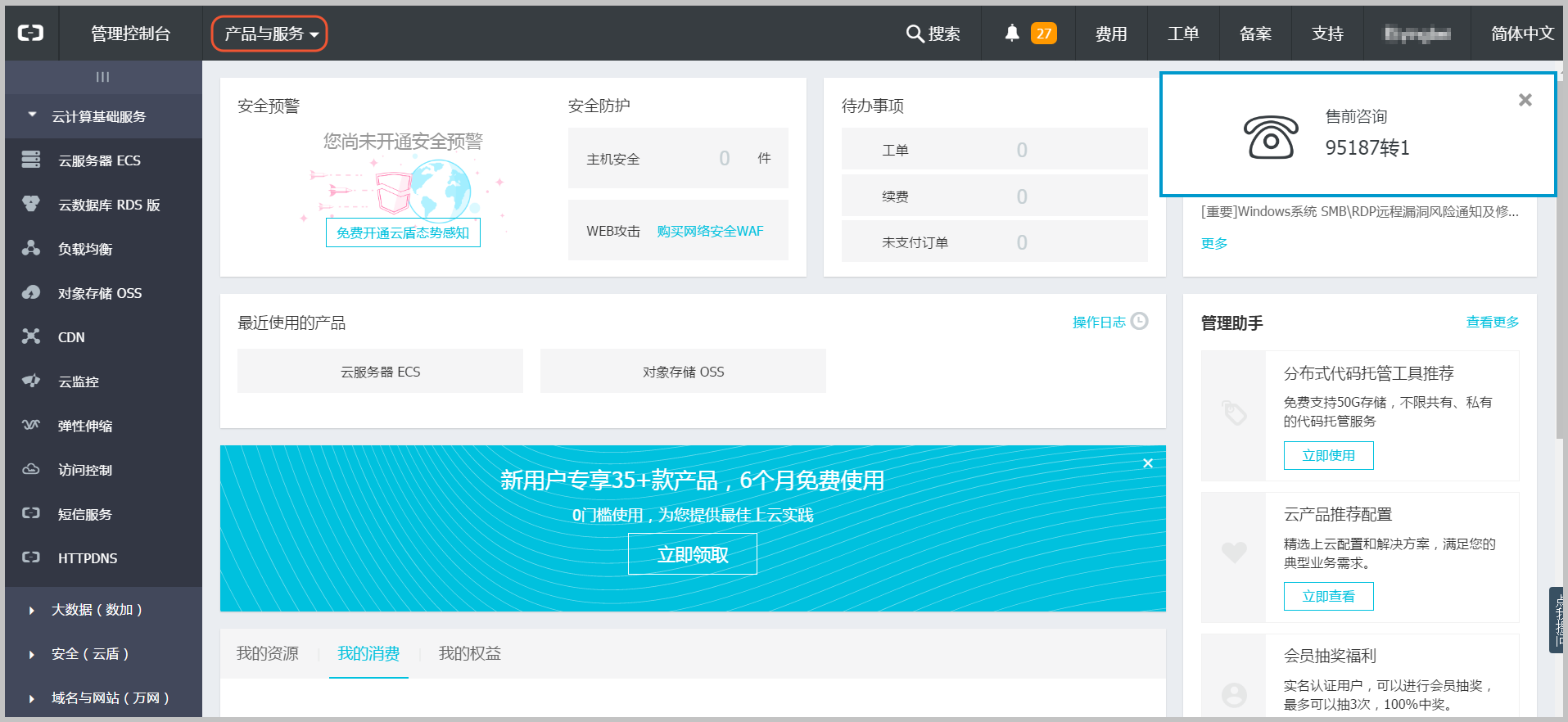Viewport: 1568px width, 722px height.
Task: Open the search magnifier icon
Action: pyautogui.click(x=915, y=34)
